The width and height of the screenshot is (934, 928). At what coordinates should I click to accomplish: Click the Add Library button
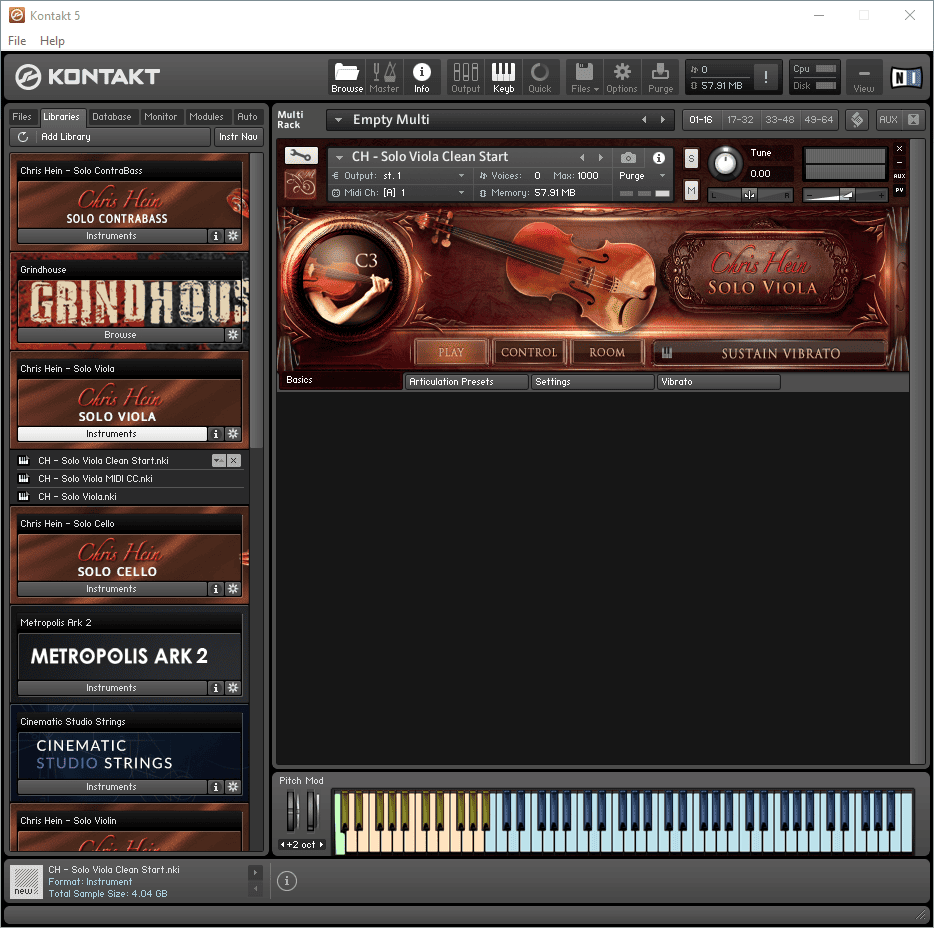click(x=111, y=136)
